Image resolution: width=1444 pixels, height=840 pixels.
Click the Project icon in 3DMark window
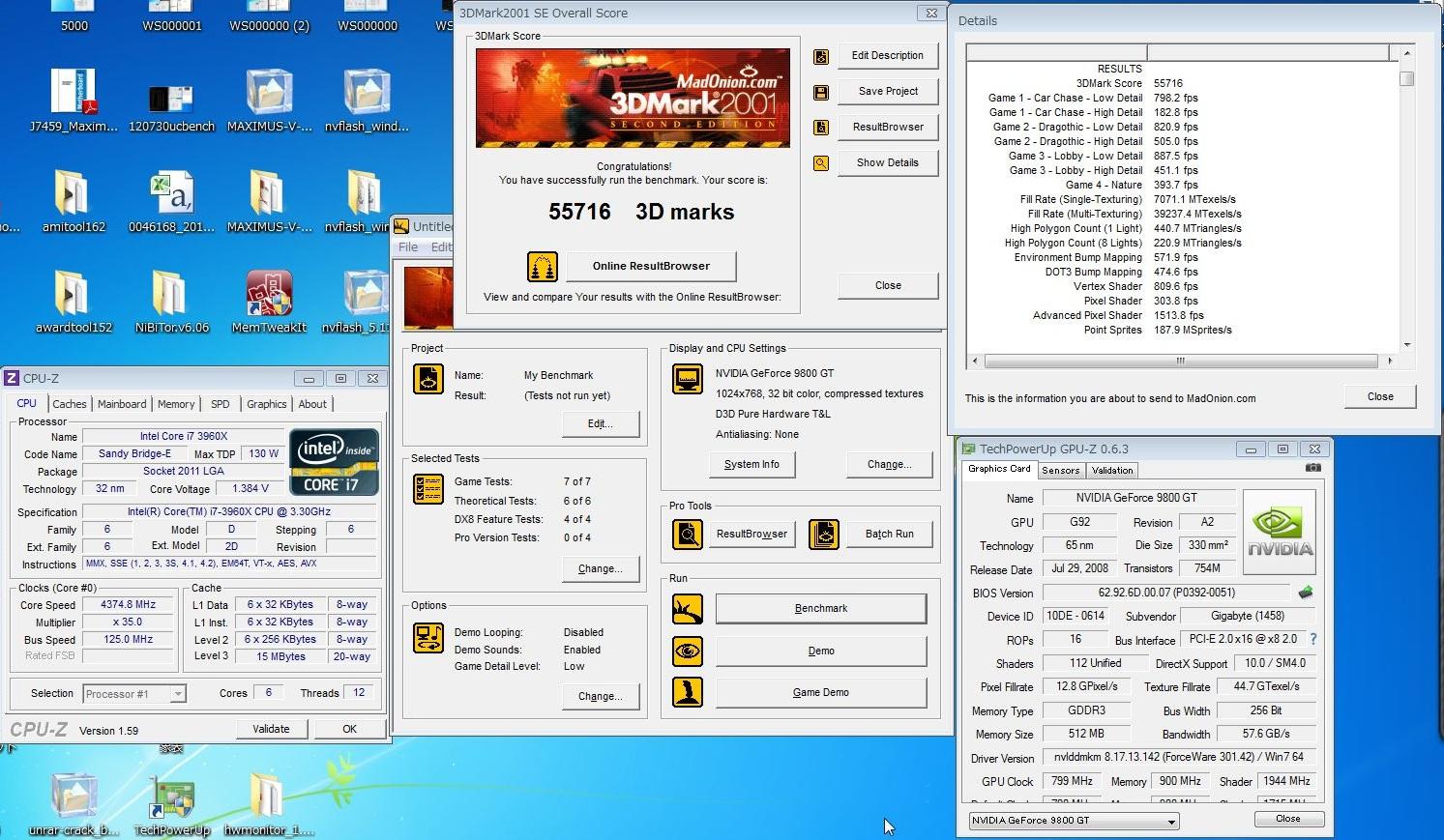[428, 379]
